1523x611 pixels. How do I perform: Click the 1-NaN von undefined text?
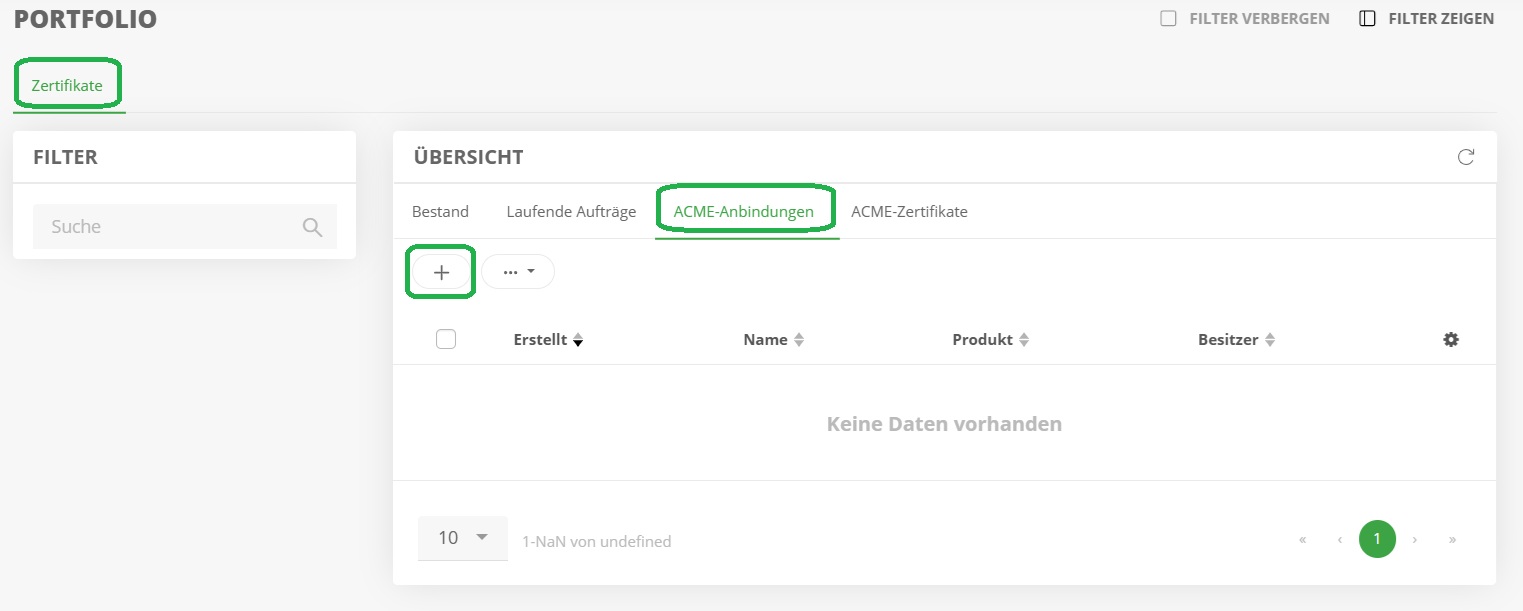tap(597, 542)
